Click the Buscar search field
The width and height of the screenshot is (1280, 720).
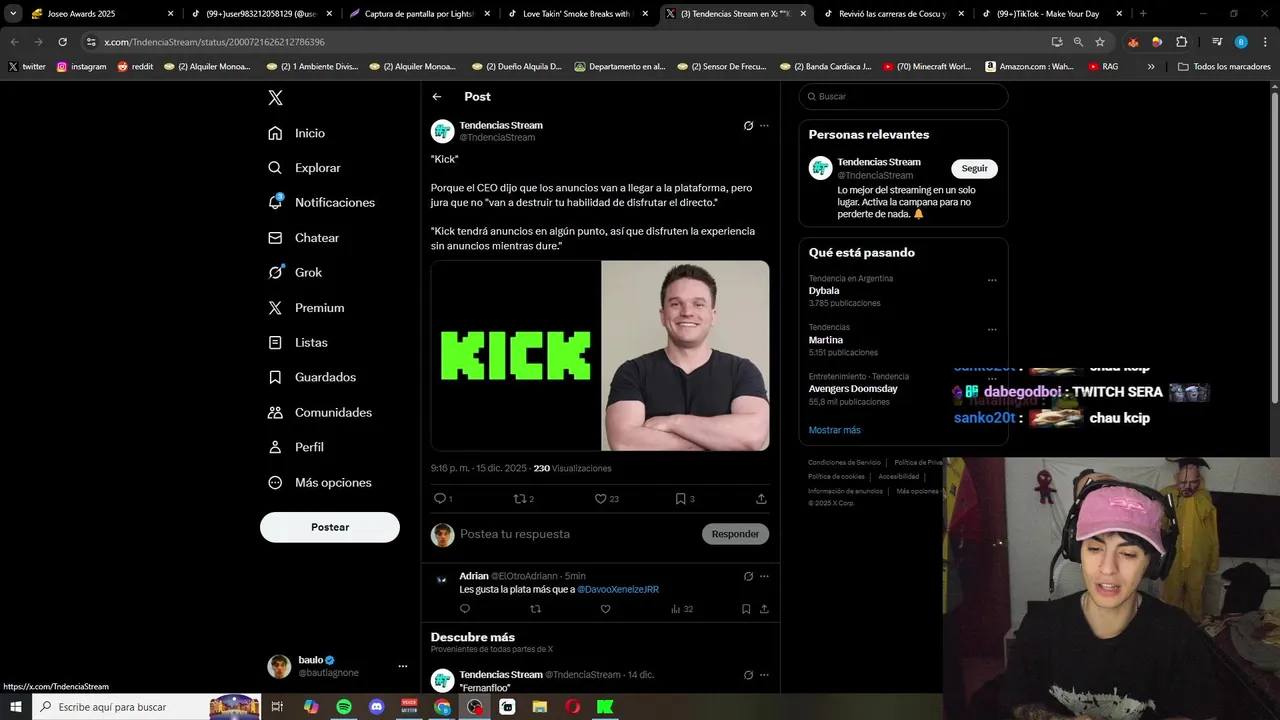903,97
